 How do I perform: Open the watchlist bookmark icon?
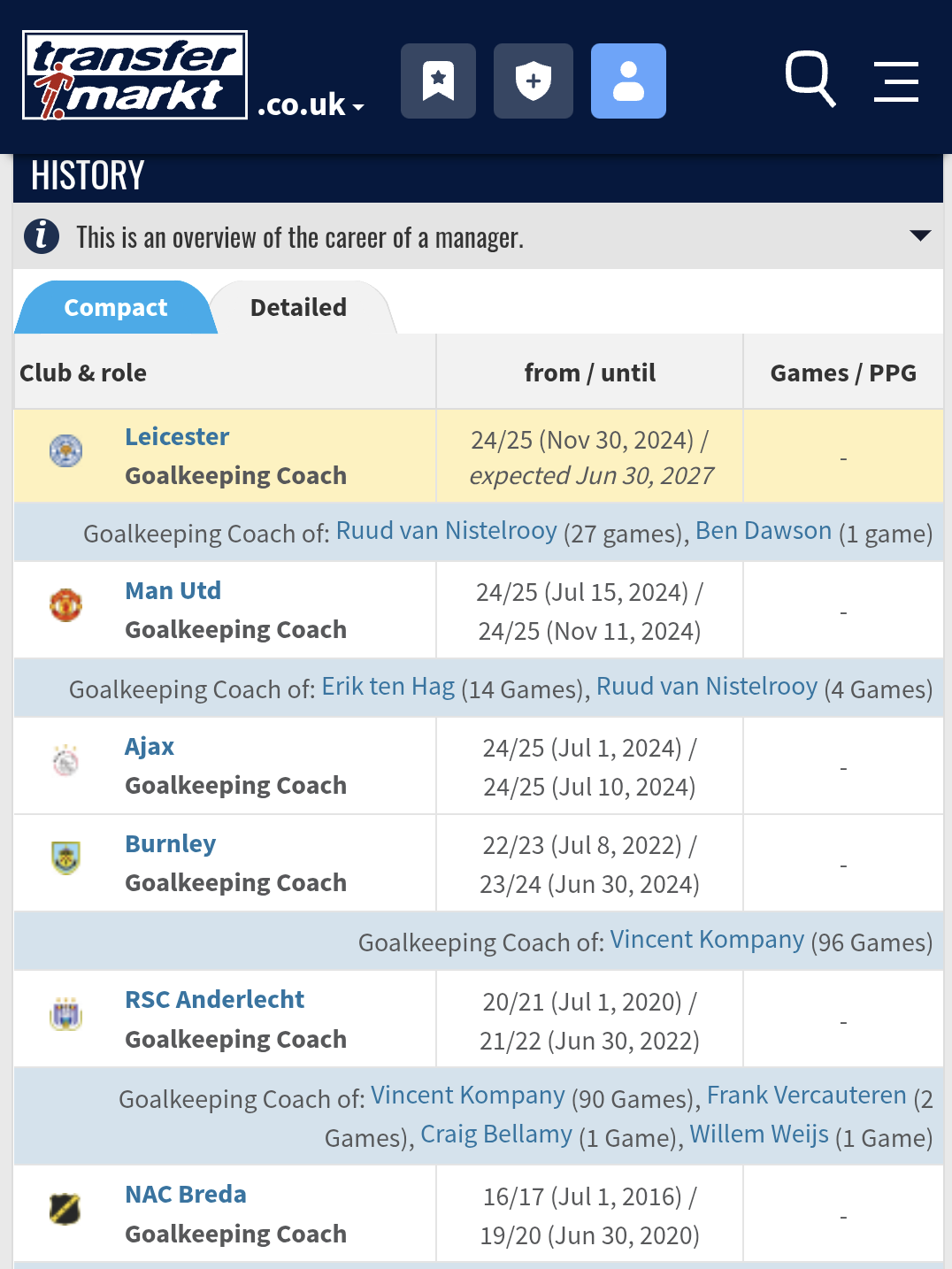(438, 81)
